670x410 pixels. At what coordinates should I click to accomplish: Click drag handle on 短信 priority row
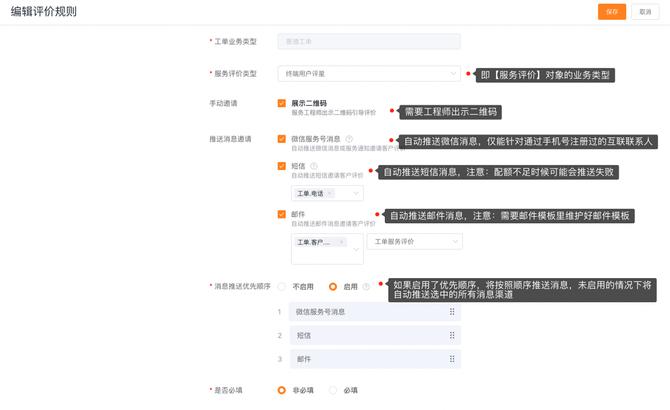tap(452, 335)
